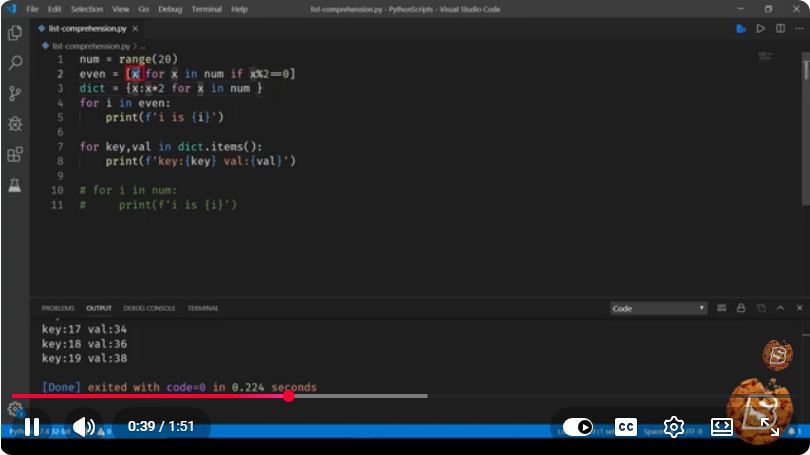This screenshot has width=810, height=455.
Task: Open the Search view in activity bar
Action: (15, 63)
